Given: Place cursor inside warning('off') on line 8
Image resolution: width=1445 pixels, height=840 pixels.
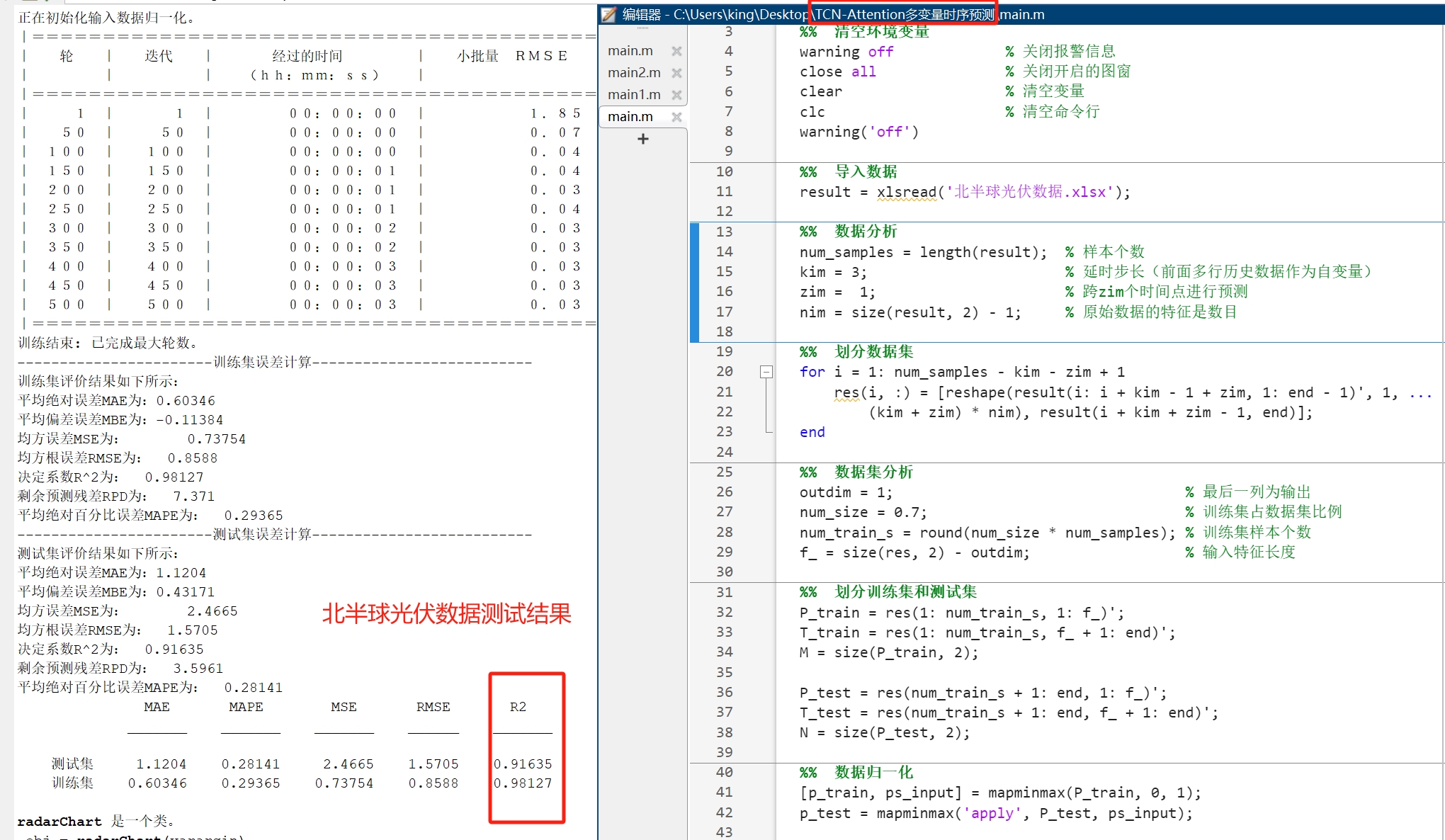Looking at the screenshot, I should 857,131.
